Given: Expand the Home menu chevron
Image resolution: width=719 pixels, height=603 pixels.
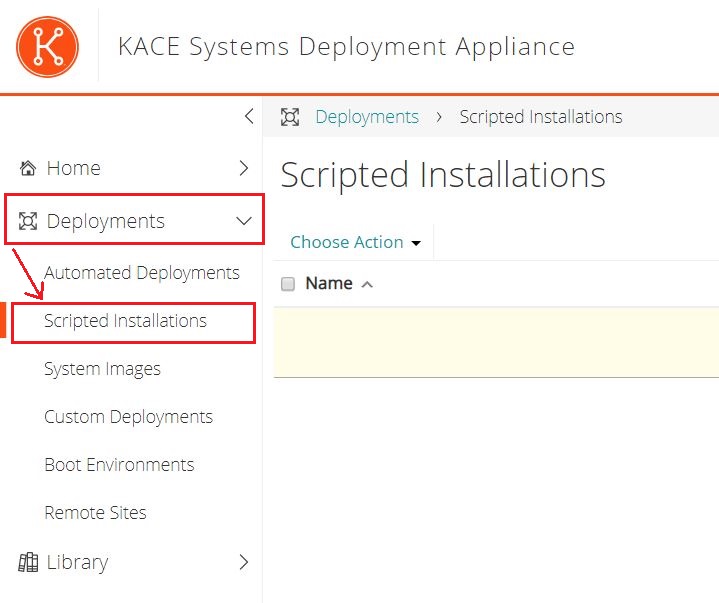Looking at the screenshot, I should (x=244, y=168).
